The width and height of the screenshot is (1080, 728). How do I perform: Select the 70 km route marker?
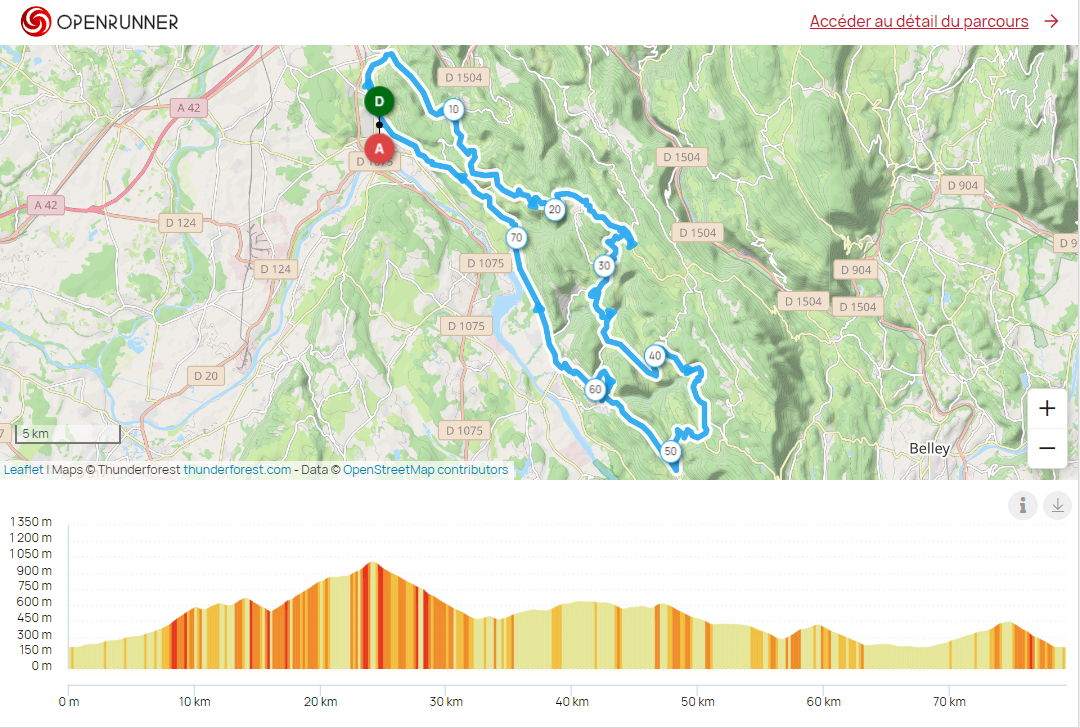[516, 238]
